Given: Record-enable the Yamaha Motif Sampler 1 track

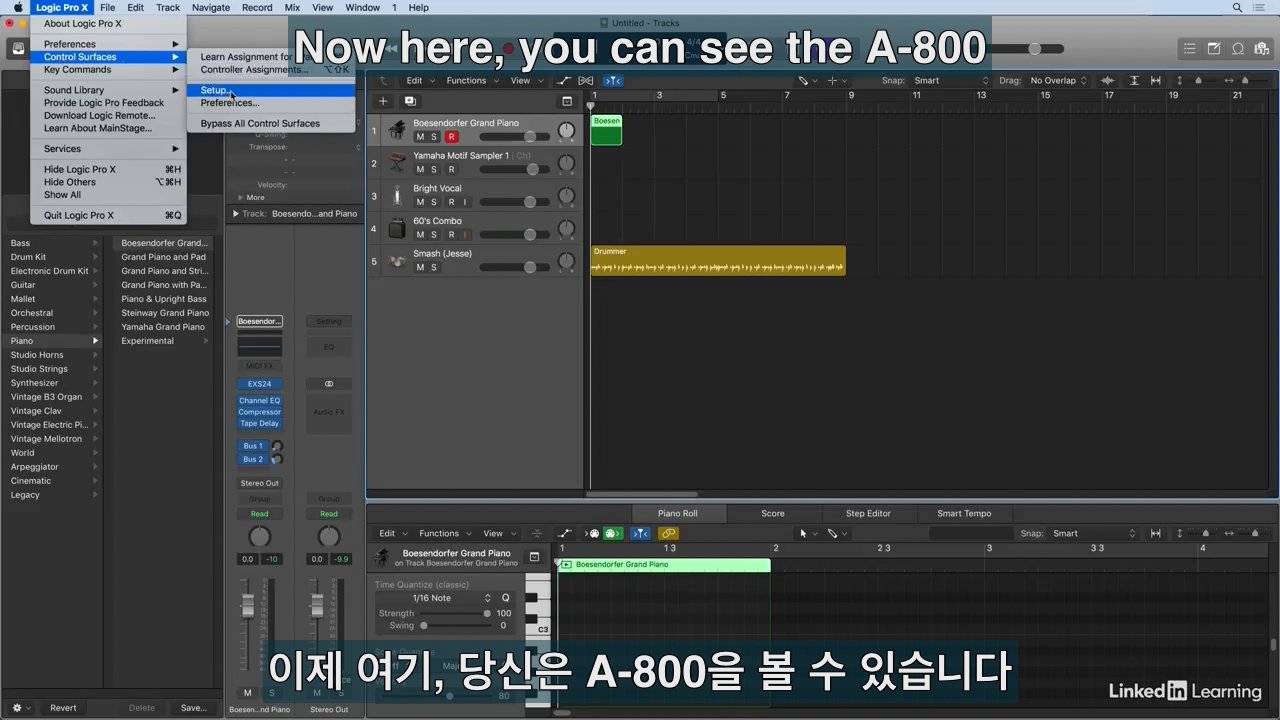Looking at the screenshot, I should point(451,170).
